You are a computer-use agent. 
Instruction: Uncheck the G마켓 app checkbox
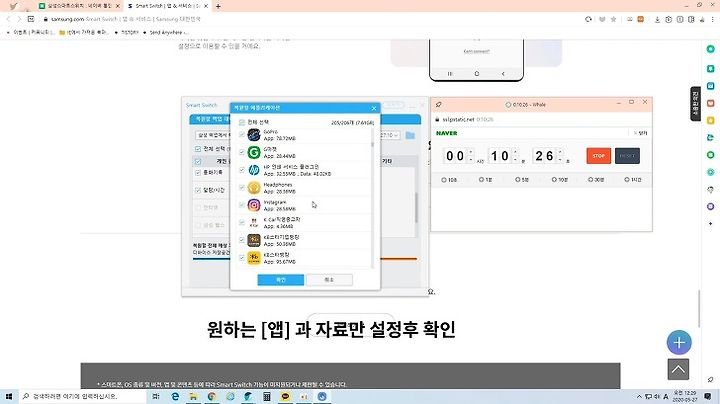[x=242, y=152]
